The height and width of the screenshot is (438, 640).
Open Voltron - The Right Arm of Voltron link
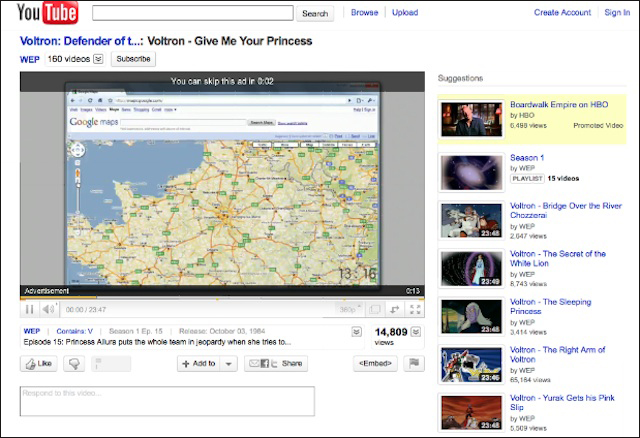[558, 355]
